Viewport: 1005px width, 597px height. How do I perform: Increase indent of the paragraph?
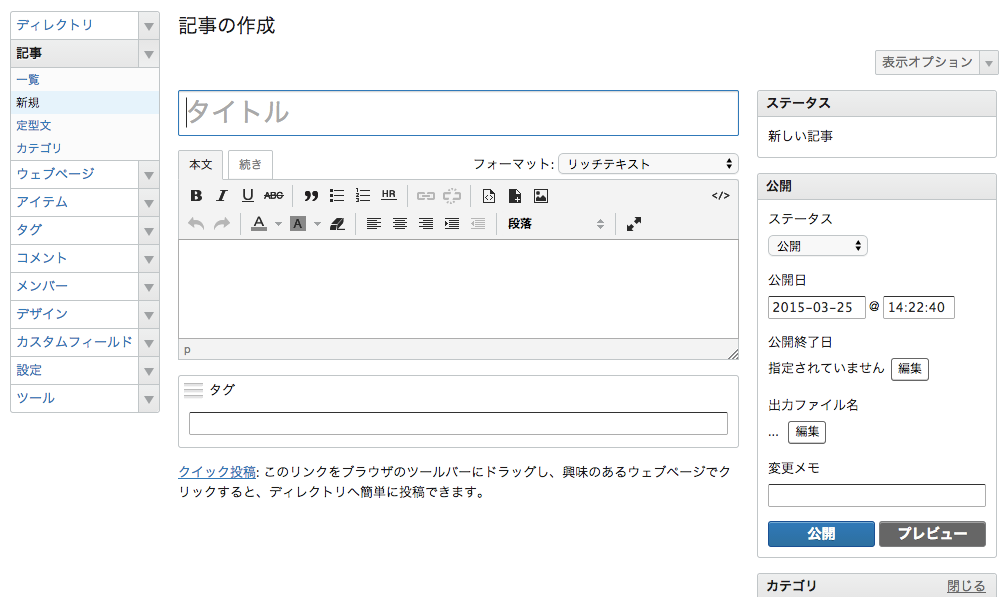tap(452, 224)
